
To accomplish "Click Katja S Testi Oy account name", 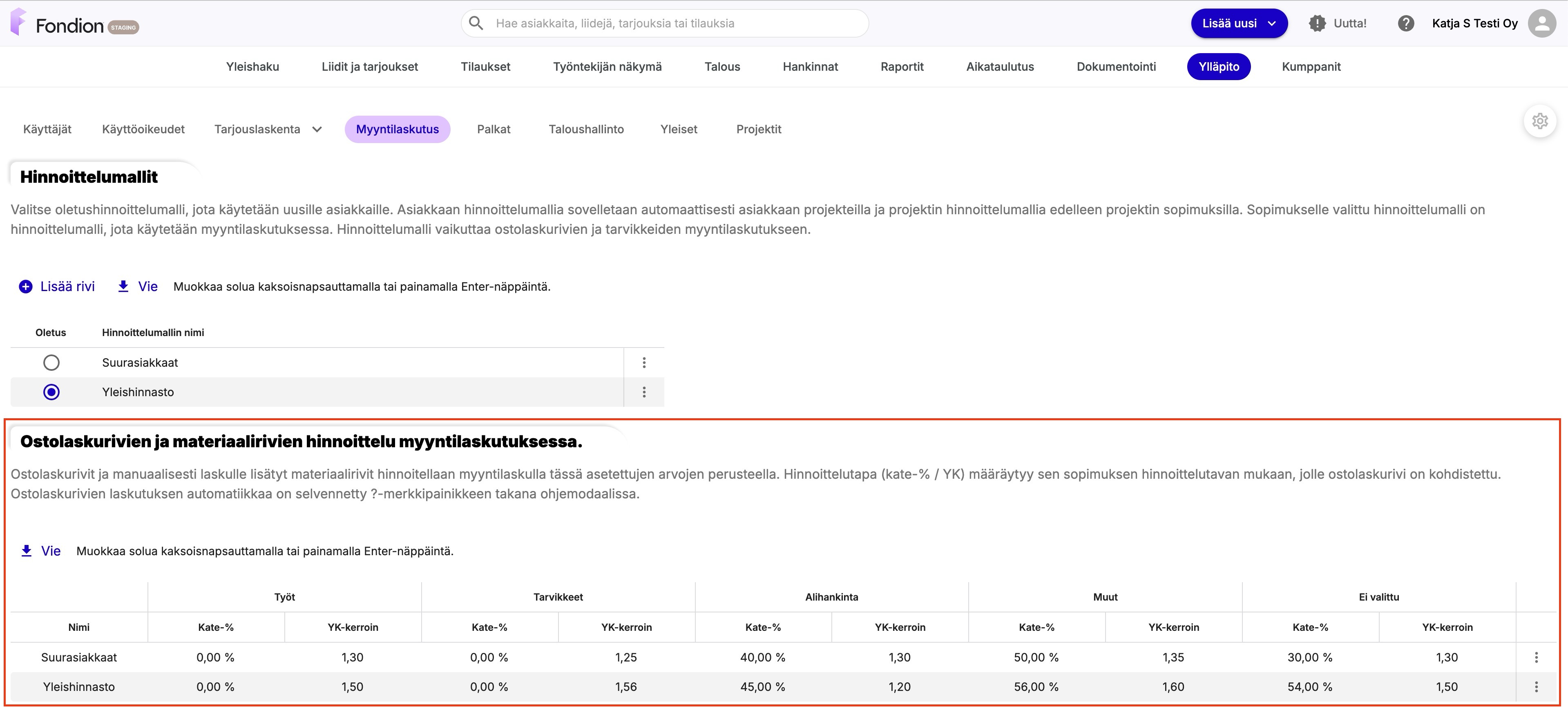I will (1474, 23).
